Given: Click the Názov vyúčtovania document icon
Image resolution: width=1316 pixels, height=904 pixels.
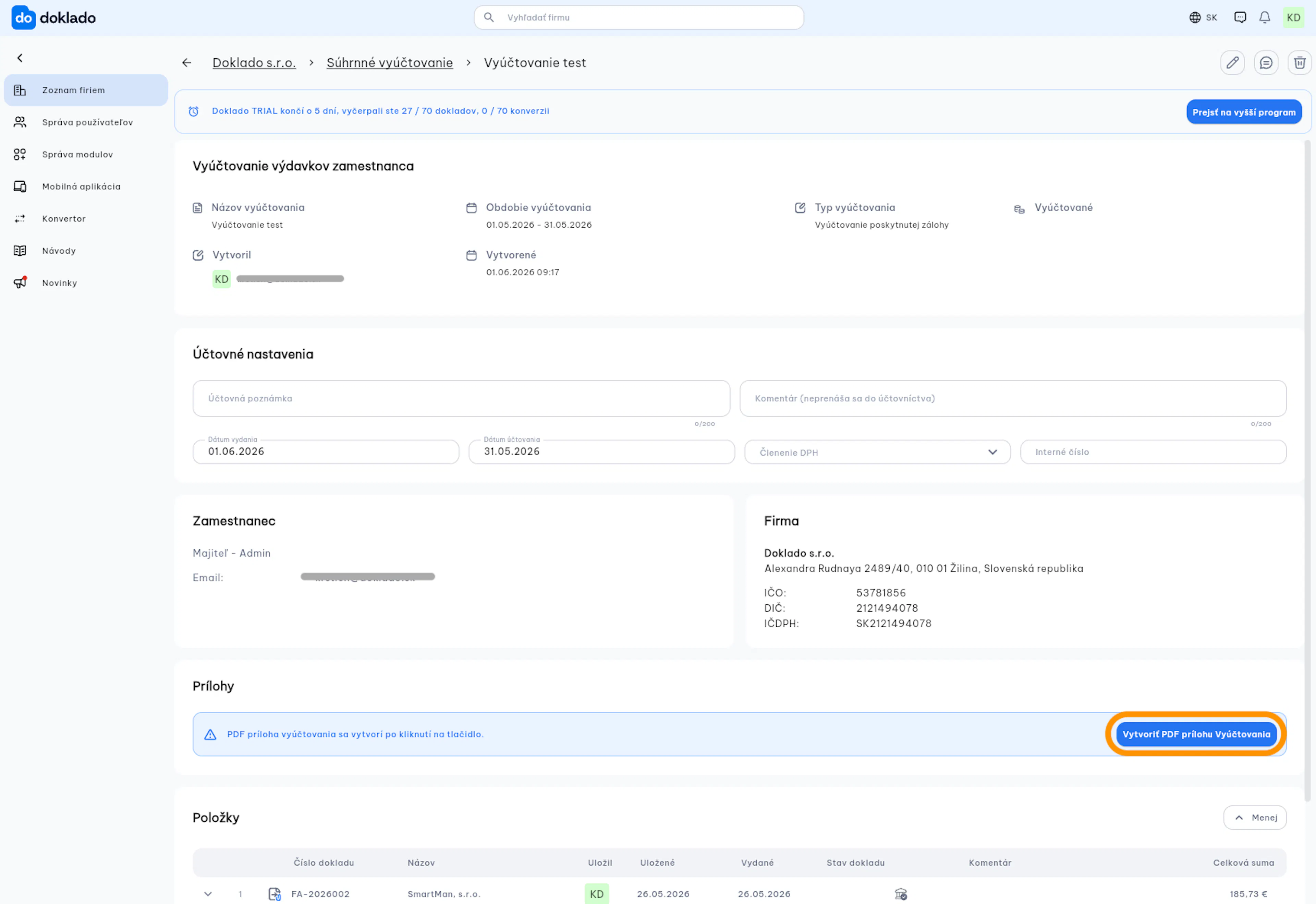Looking at the screenshot, I should click(x=198, y=208).
